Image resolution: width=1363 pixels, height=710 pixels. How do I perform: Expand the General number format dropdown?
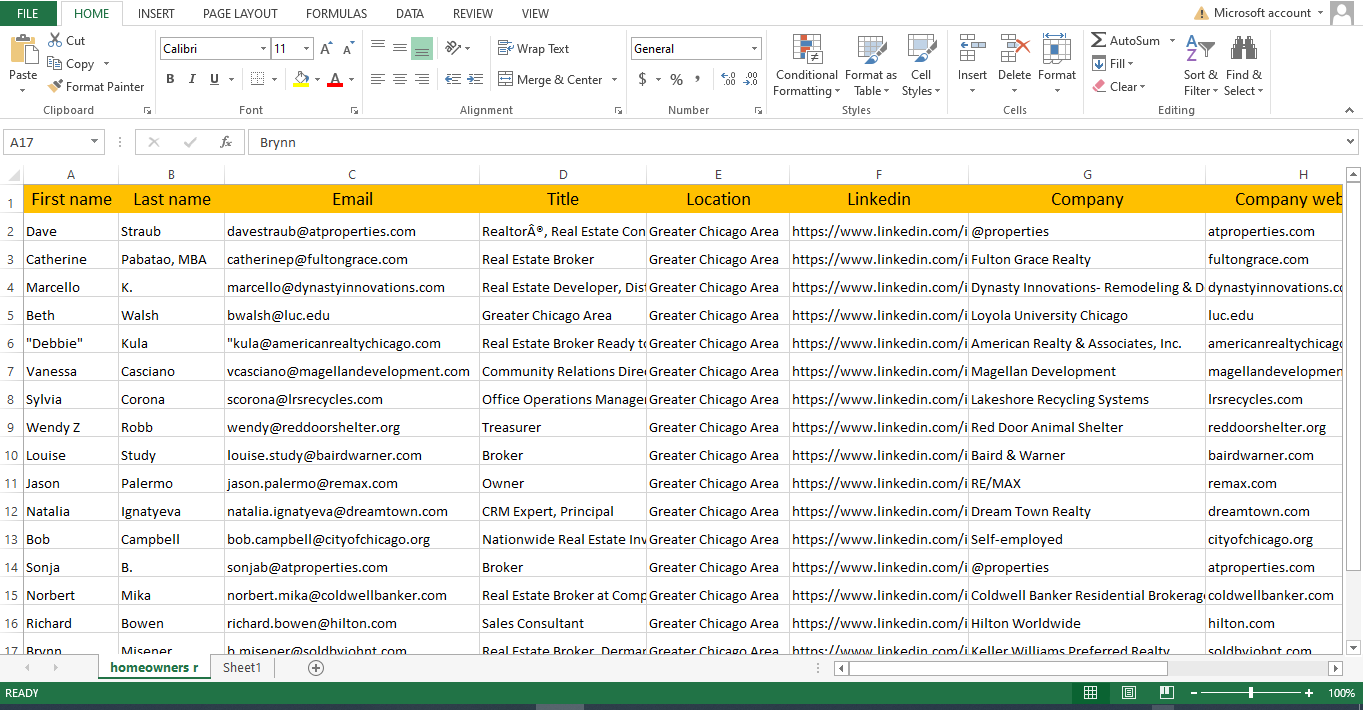(754, 49)
